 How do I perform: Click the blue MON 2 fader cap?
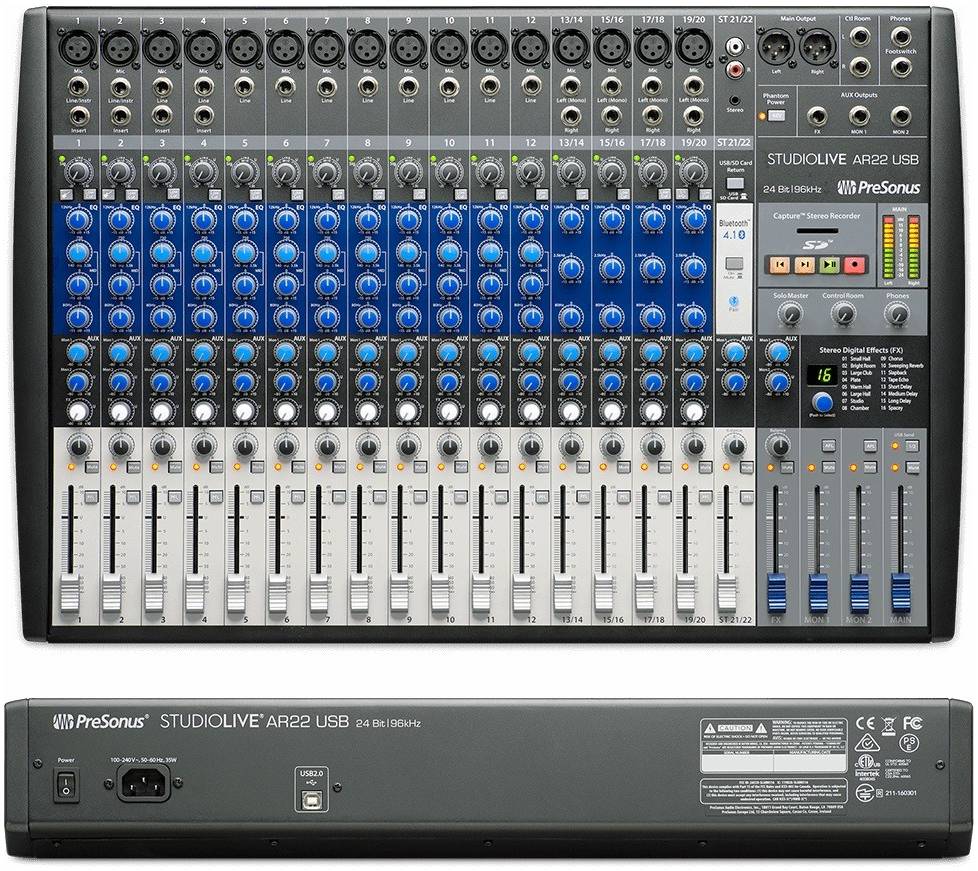(859, 593)
